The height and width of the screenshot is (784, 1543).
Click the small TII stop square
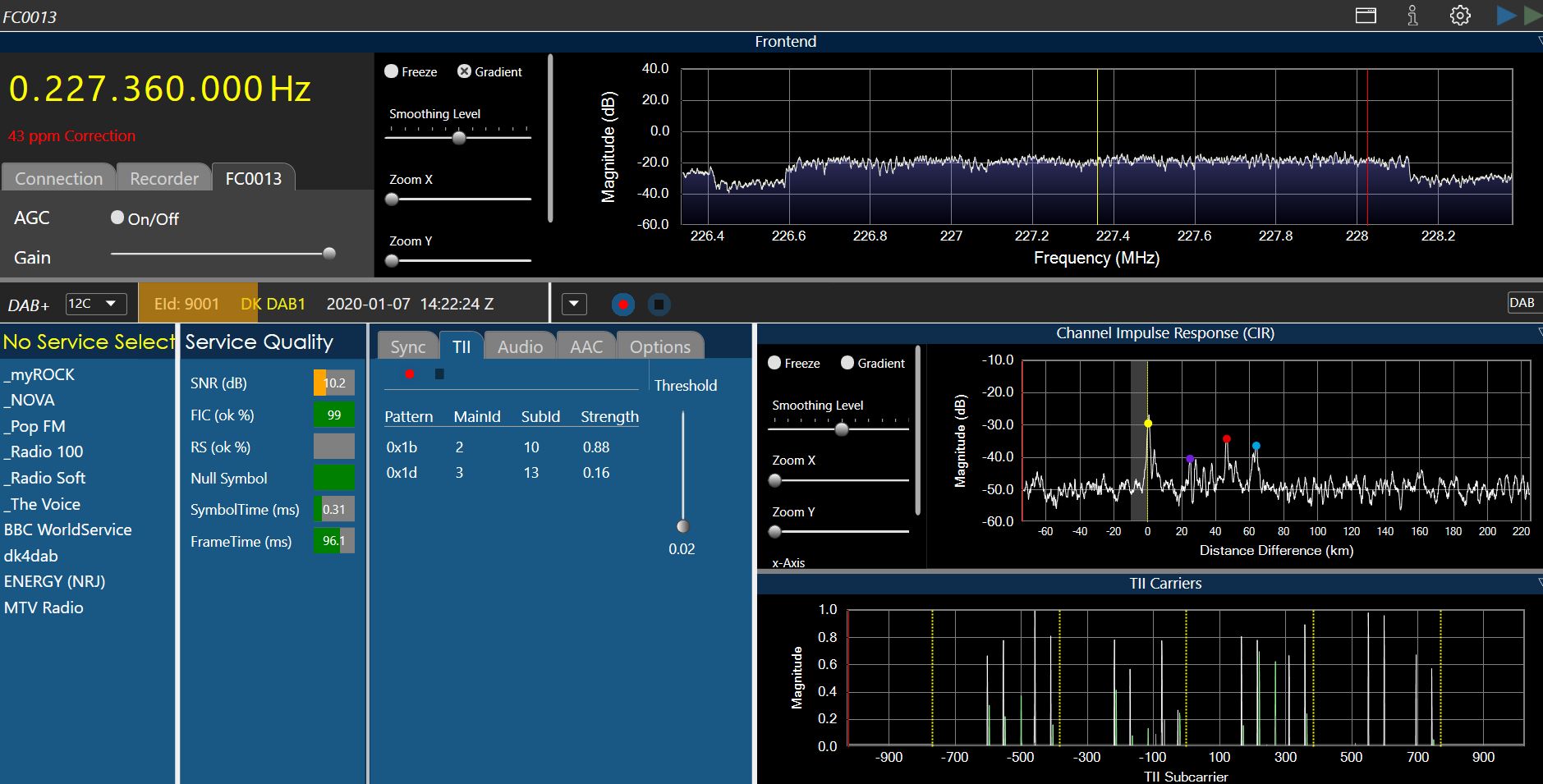439,374
